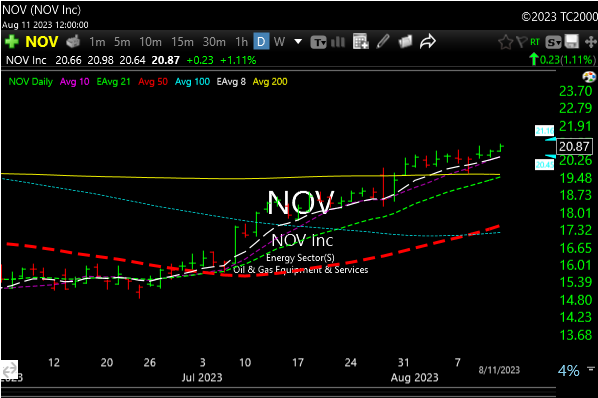
Task: Click the save chart floppy icon
Action: click(x=571, y=42)
